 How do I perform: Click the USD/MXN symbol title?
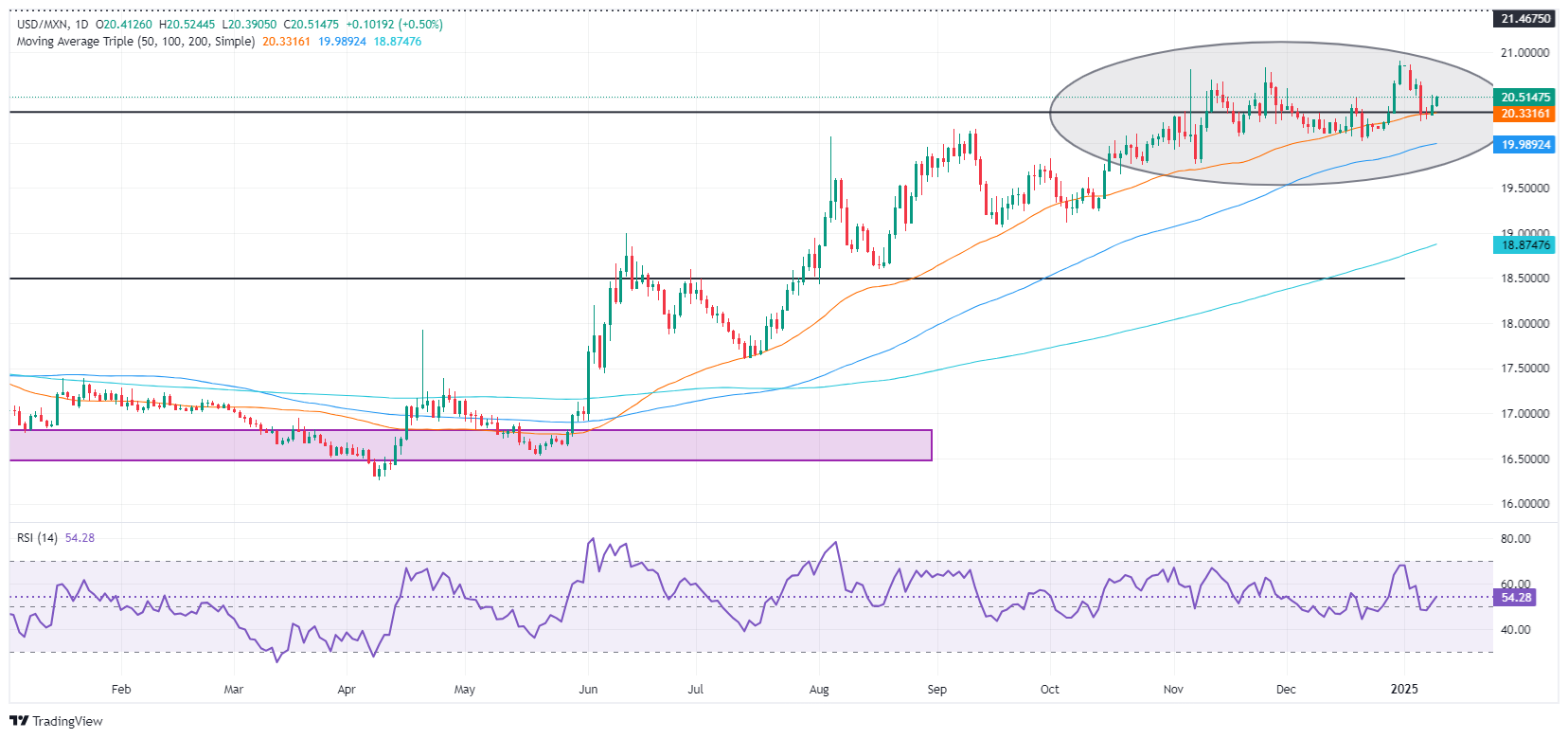pos(41,25)
